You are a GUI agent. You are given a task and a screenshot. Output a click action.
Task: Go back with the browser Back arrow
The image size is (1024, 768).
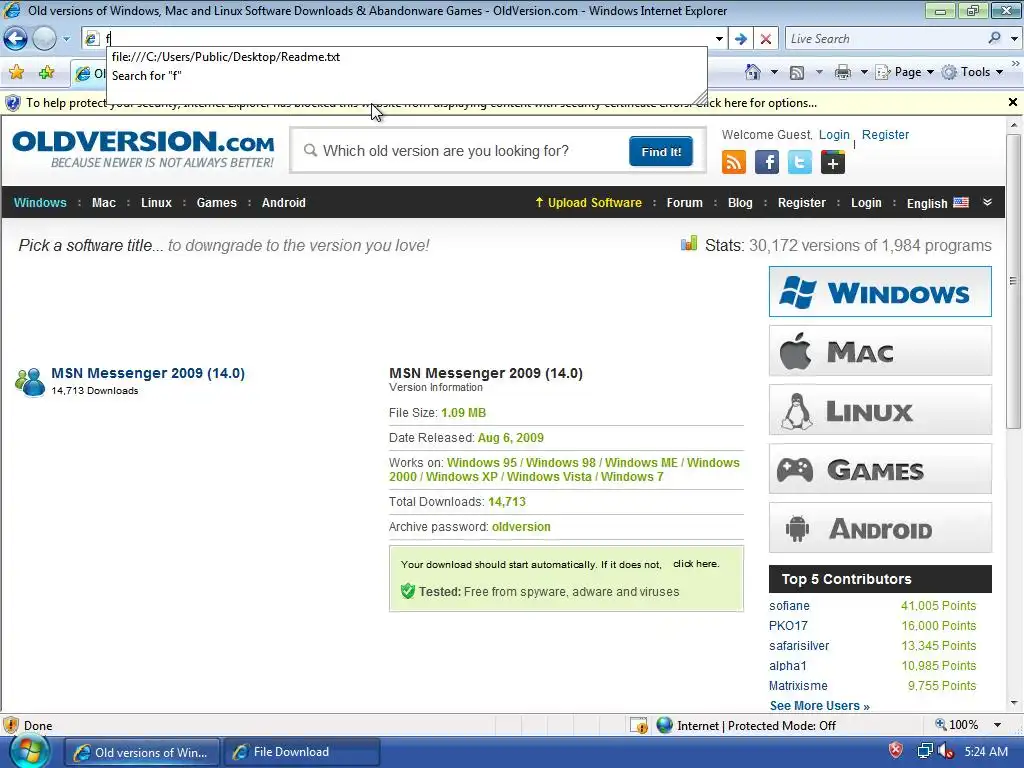click(x=16, y=39)
